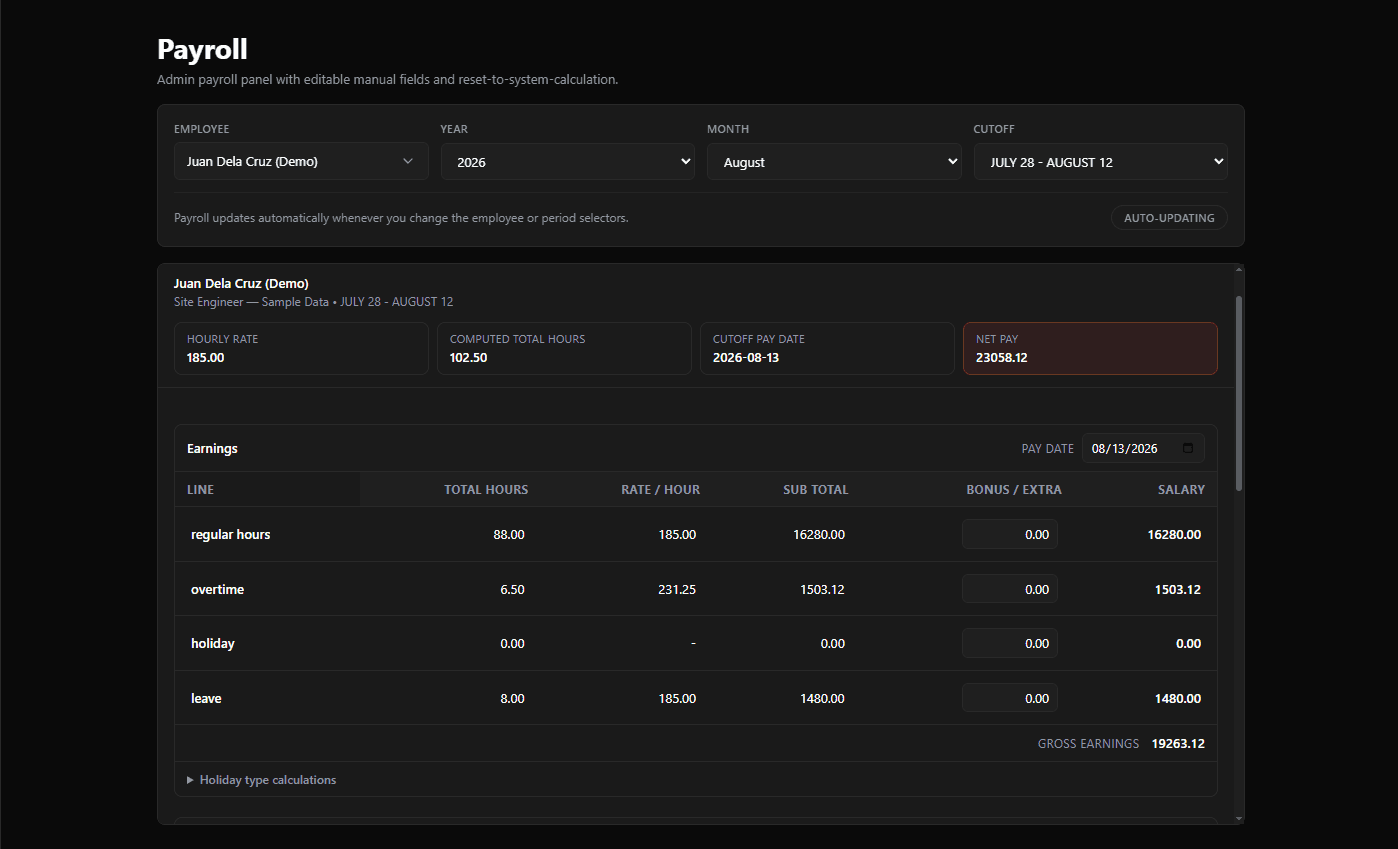
Task: Expand Holiday type calculations section
Action: (x=262, y=780)
